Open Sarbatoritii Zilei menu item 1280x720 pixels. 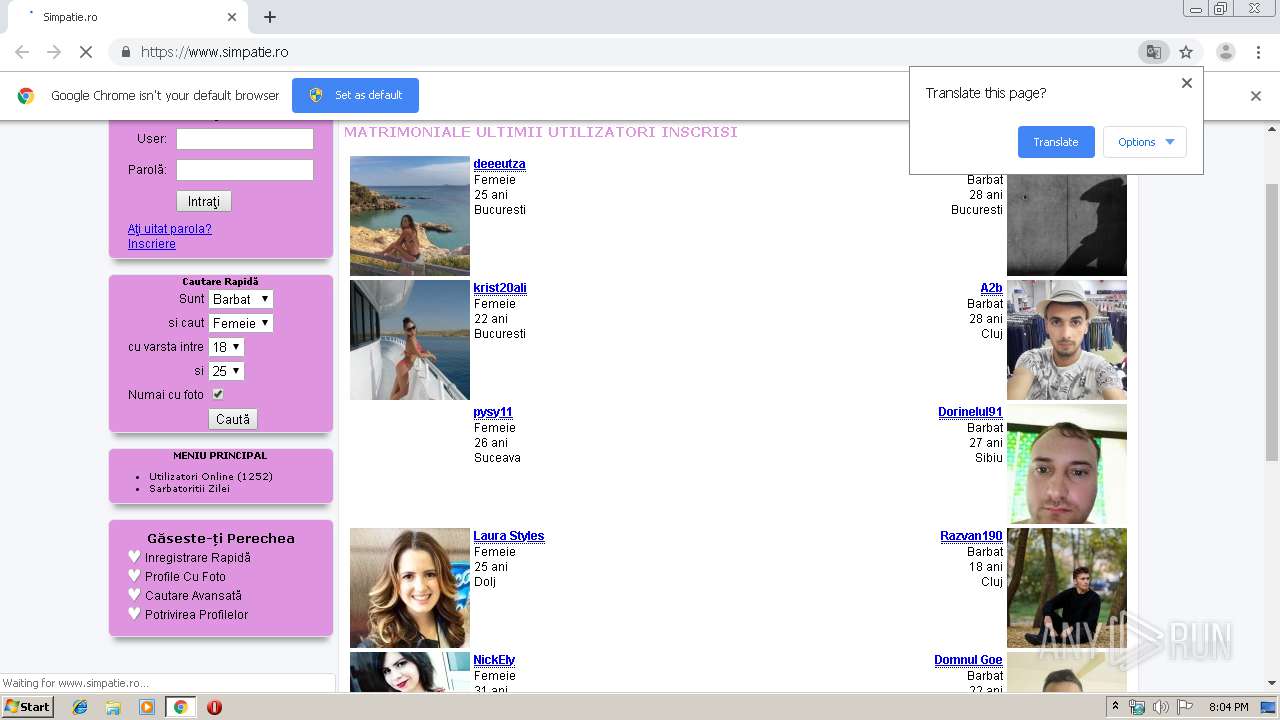pos(189,488)
